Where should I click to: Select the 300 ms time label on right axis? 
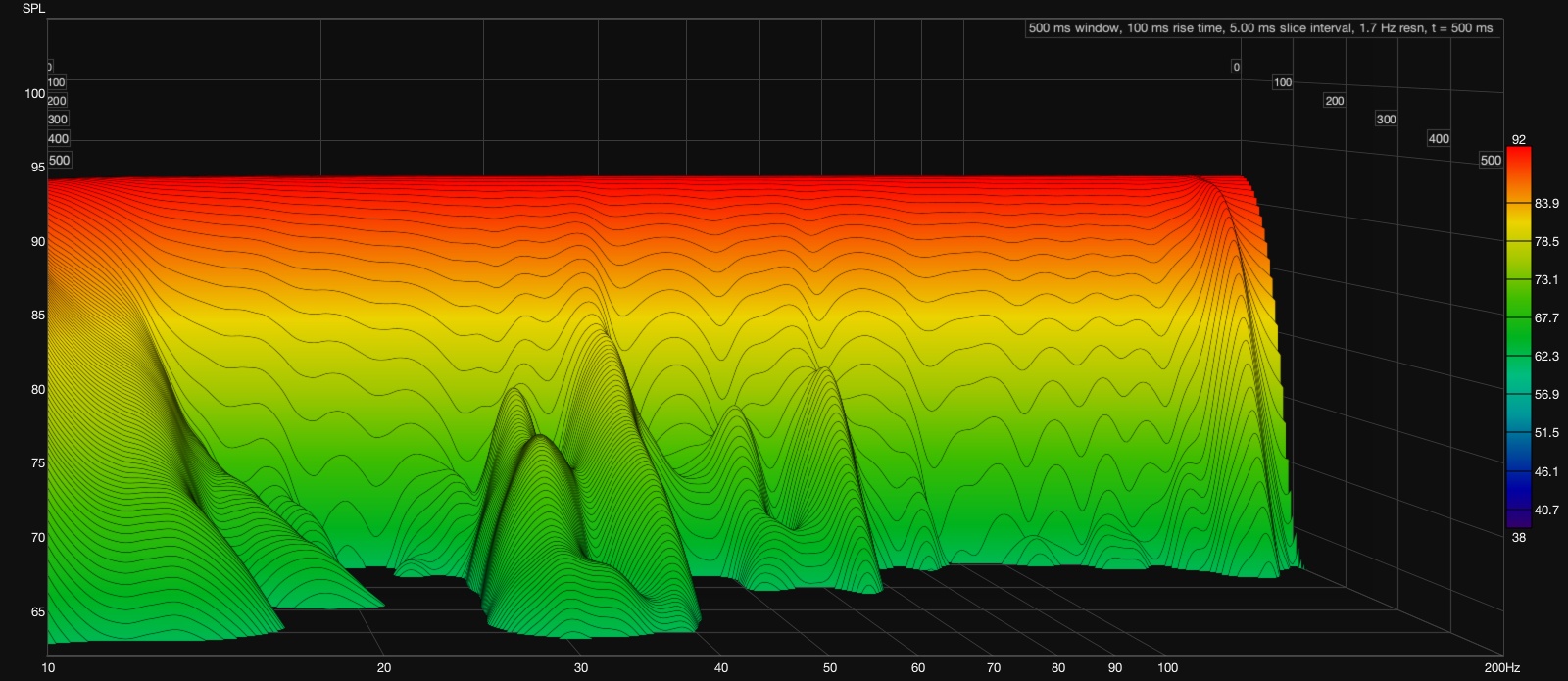1386,120
